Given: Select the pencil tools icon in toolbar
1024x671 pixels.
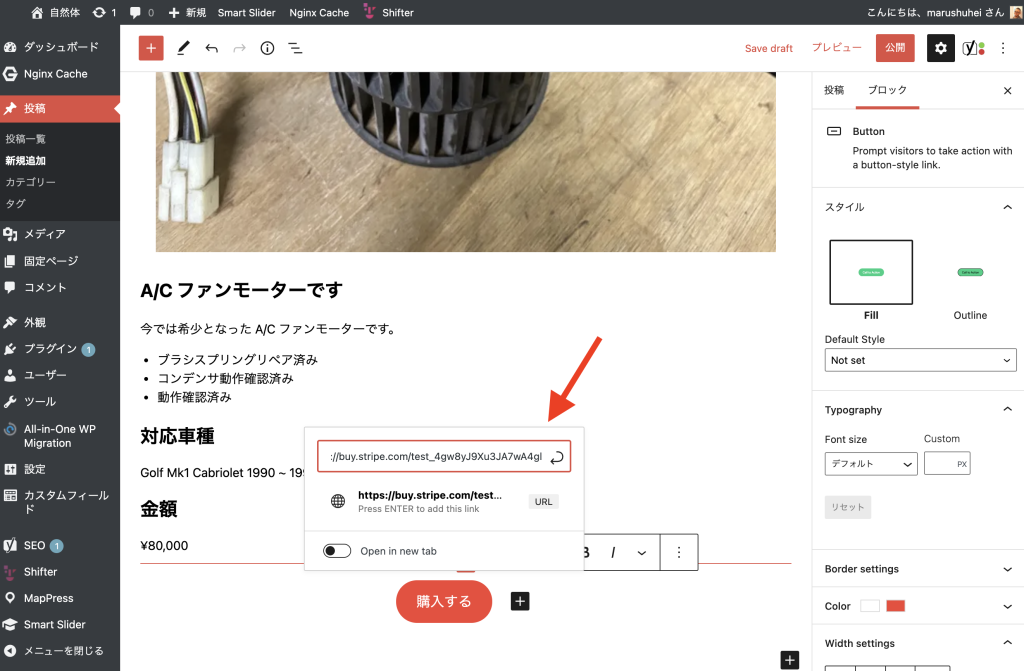Looking at the screenshot, I should [x=183, y=48].
